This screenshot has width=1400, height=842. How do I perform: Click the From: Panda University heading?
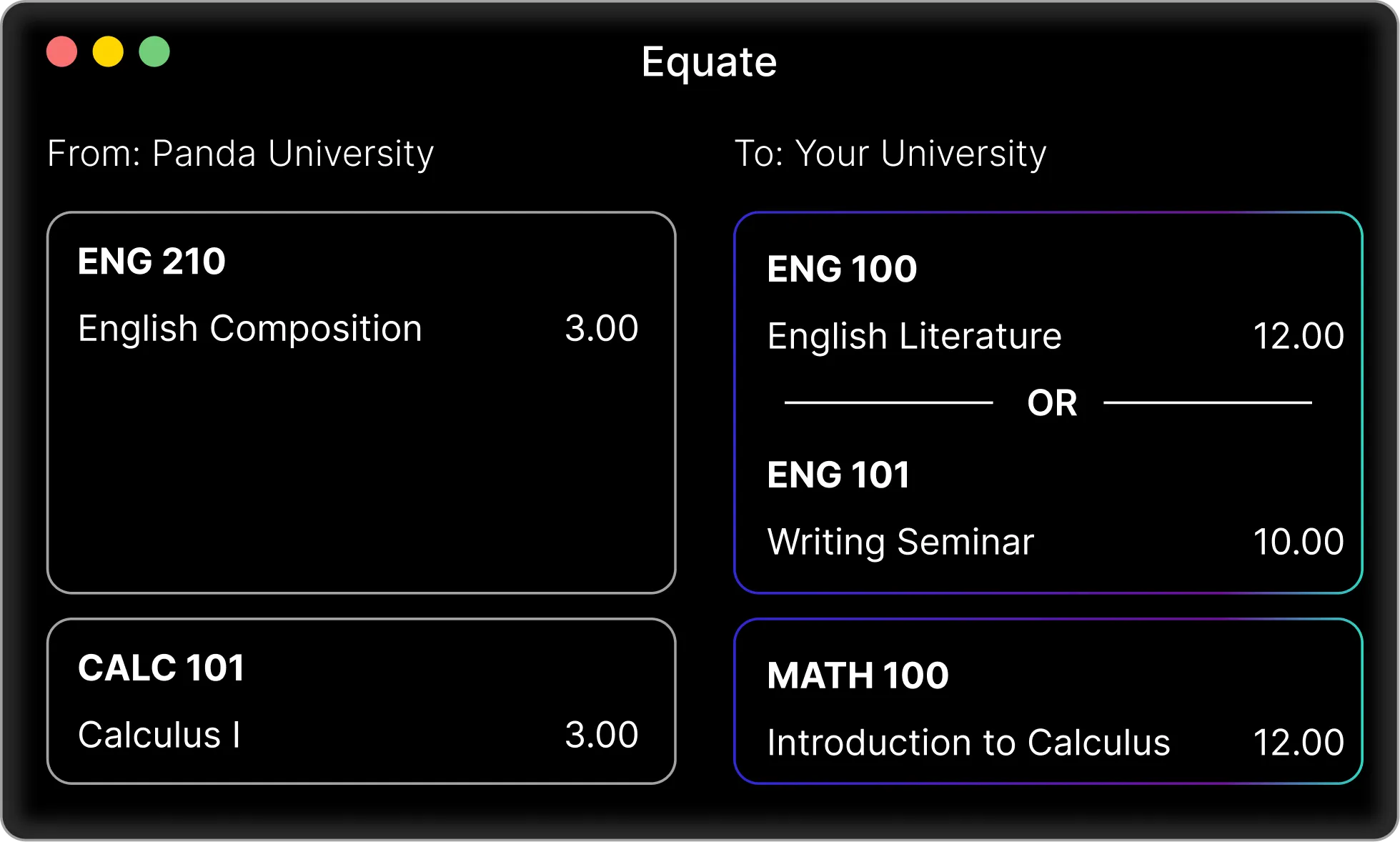240,154
